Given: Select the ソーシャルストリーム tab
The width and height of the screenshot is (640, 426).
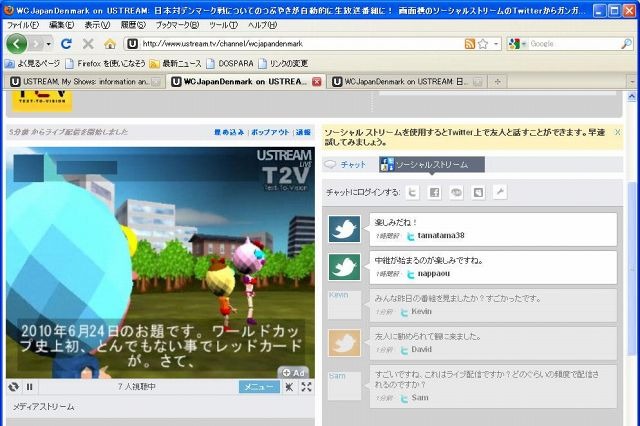Looking at the screenshot, I should click(x=431, y=164).
